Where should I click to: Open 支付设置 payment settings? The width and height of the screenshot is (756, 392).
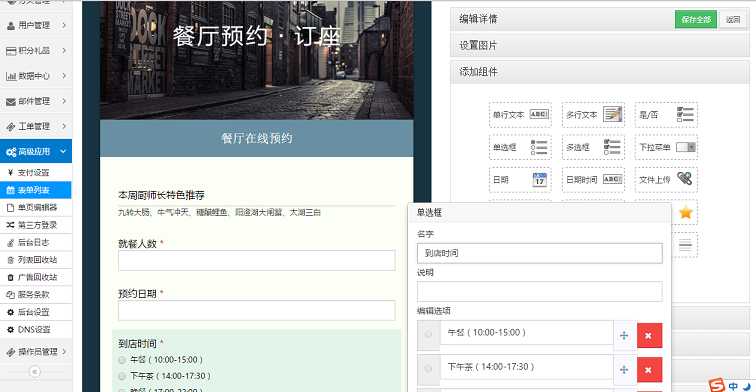pyautogui.click(x=36, y=173)
